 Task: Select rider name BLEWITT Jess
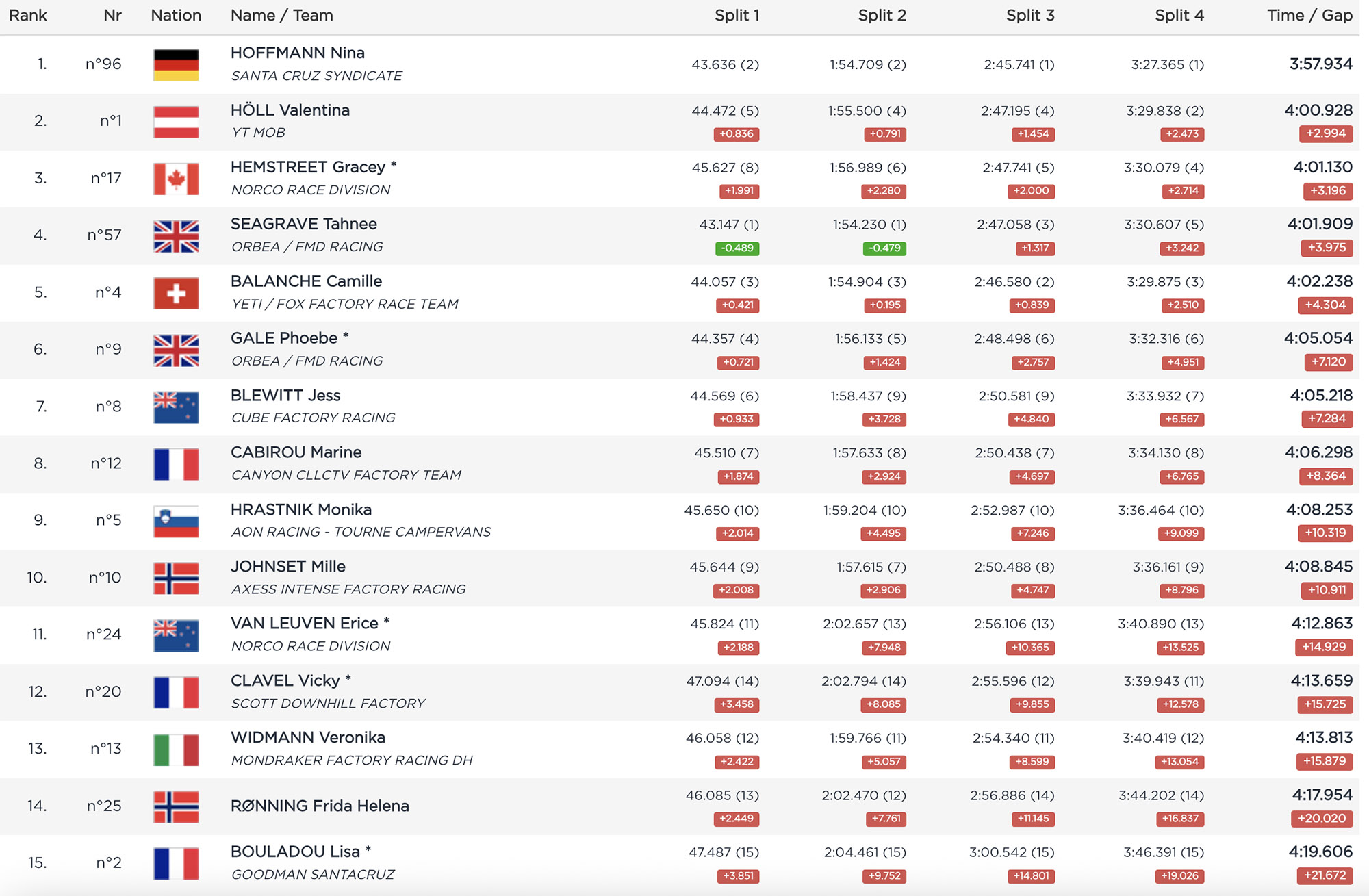[x=285, y=396]
